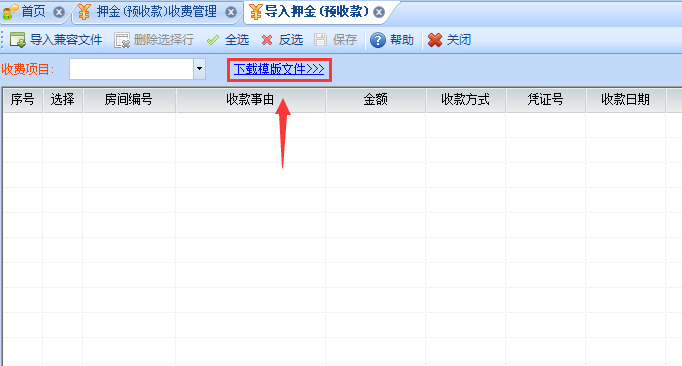This screenshot has height=366, width=682.
Task: Click the 选择 column header
Action: [x=63, y=100]
